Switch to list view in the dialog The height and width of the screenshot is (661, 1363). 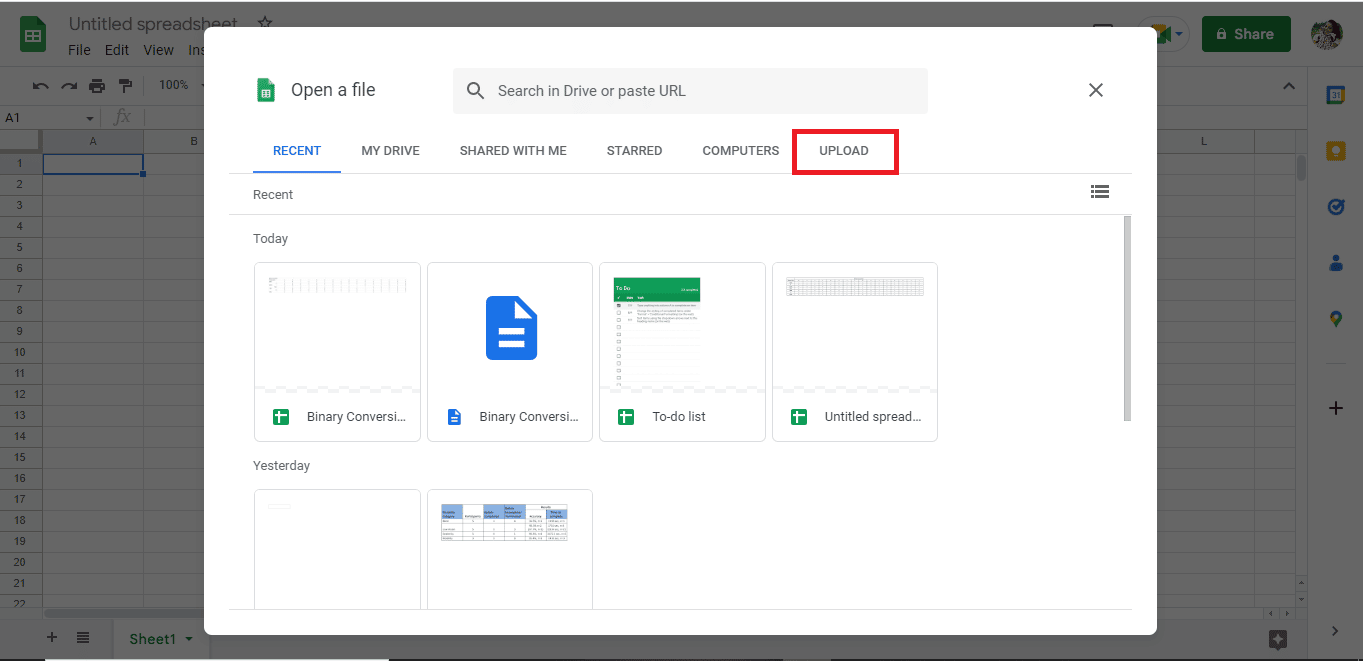1100,191
